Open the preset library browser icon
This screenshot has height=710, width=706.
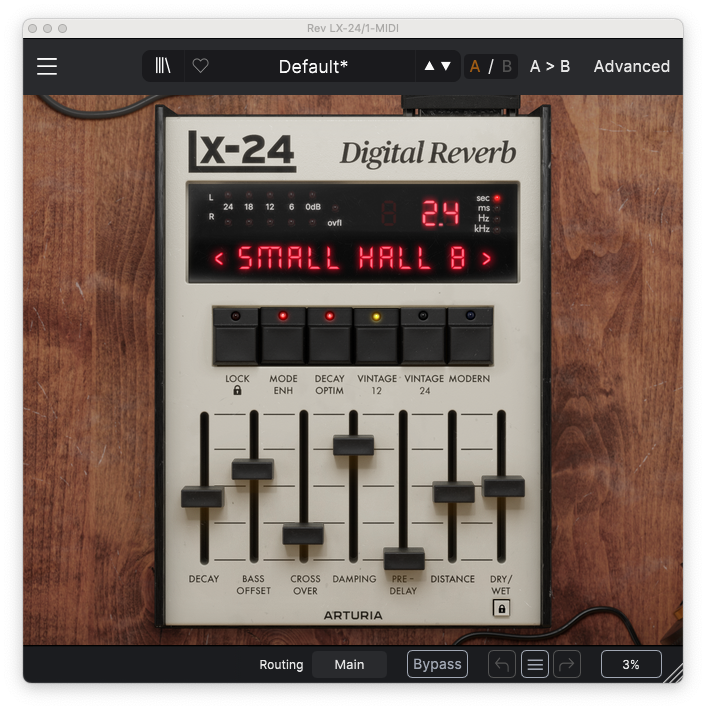pyautogui.click(x=163, y=67)
